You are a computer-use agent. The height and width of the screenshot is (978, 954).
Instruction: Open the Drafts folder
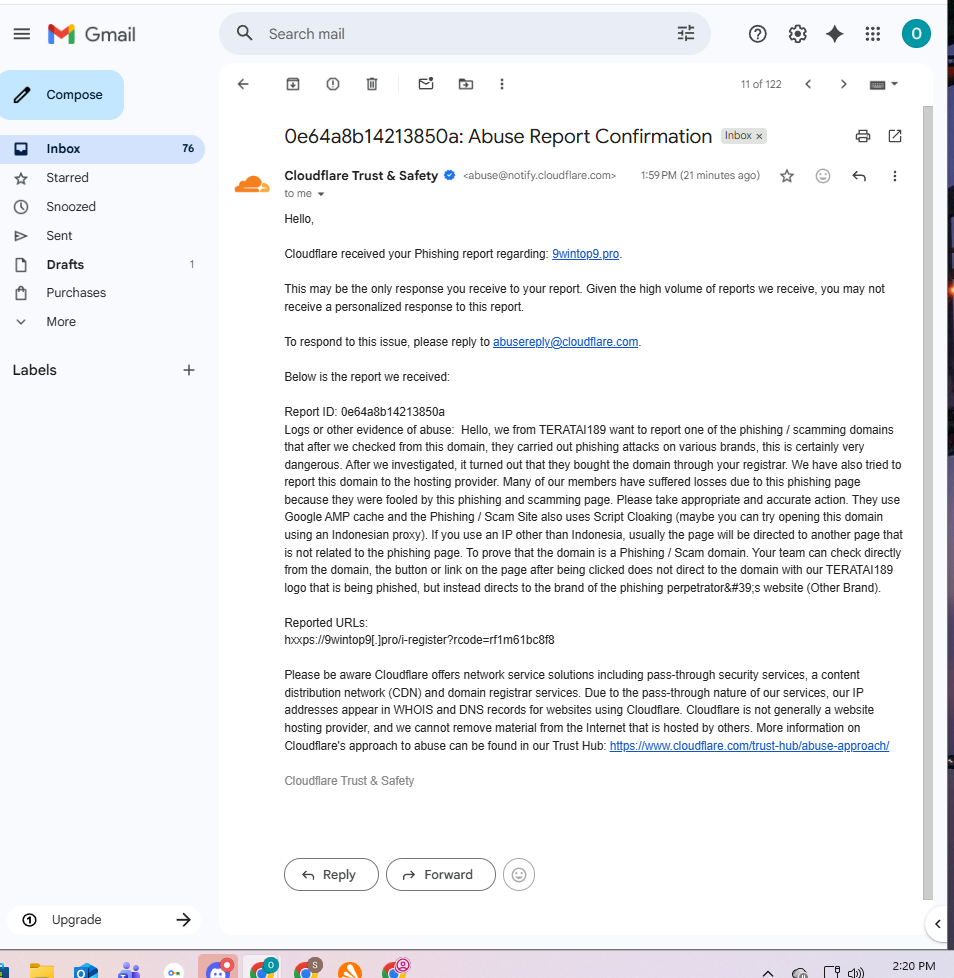pyautogui.click(x=102, y=264)
